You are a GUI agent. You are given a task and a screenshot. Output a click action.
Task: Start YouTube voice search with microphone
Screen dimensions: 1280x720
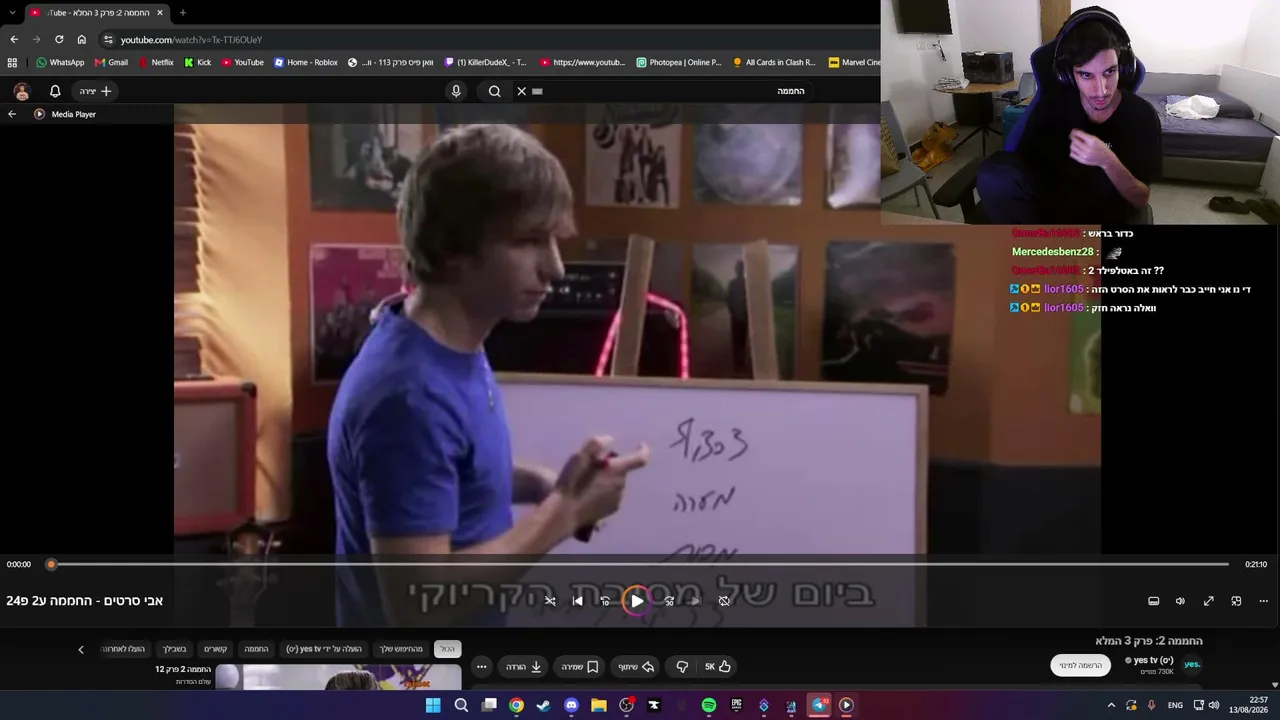coord(456,91)
